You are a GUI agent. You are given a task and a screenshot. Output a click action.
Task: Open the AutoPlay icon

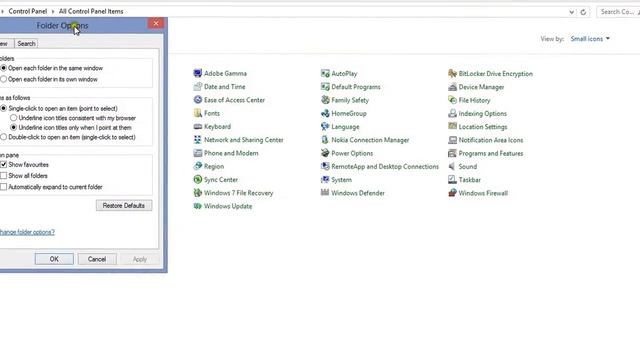pyautogui.click(x=325, y=73)
